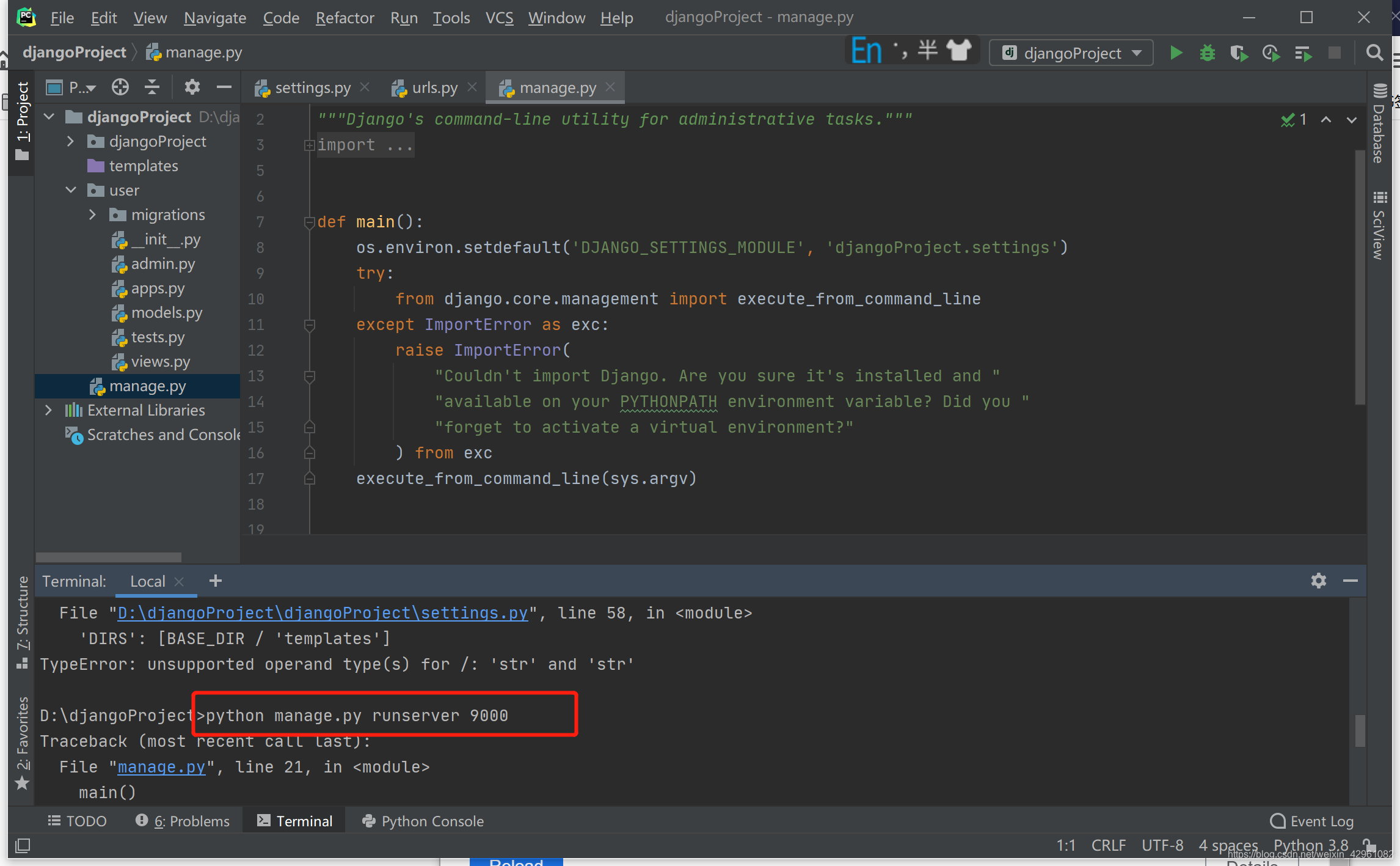This screenshot has width=1400, height=866.
Task: Click the concurrency diagram run icon
Action: (1303, 53)
